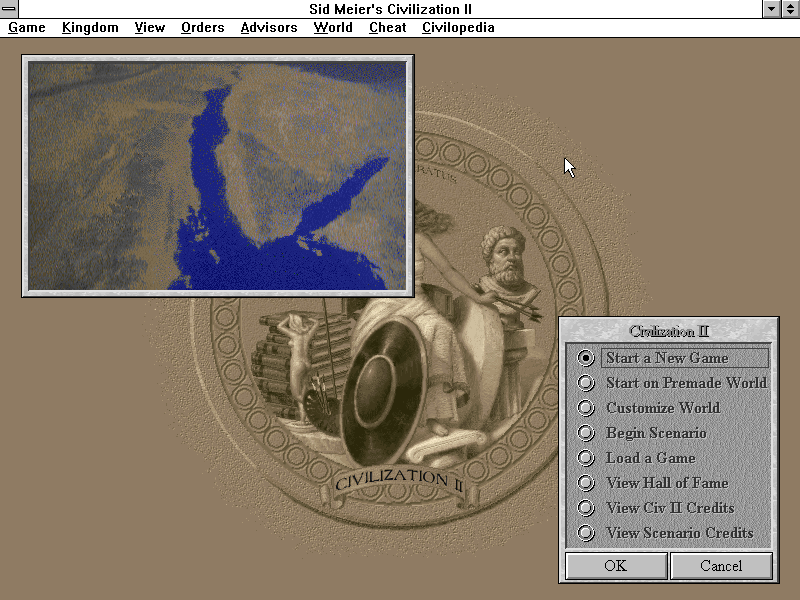
Task: Select the Start a New Game radio button
Action: click(x=586, y=358)
